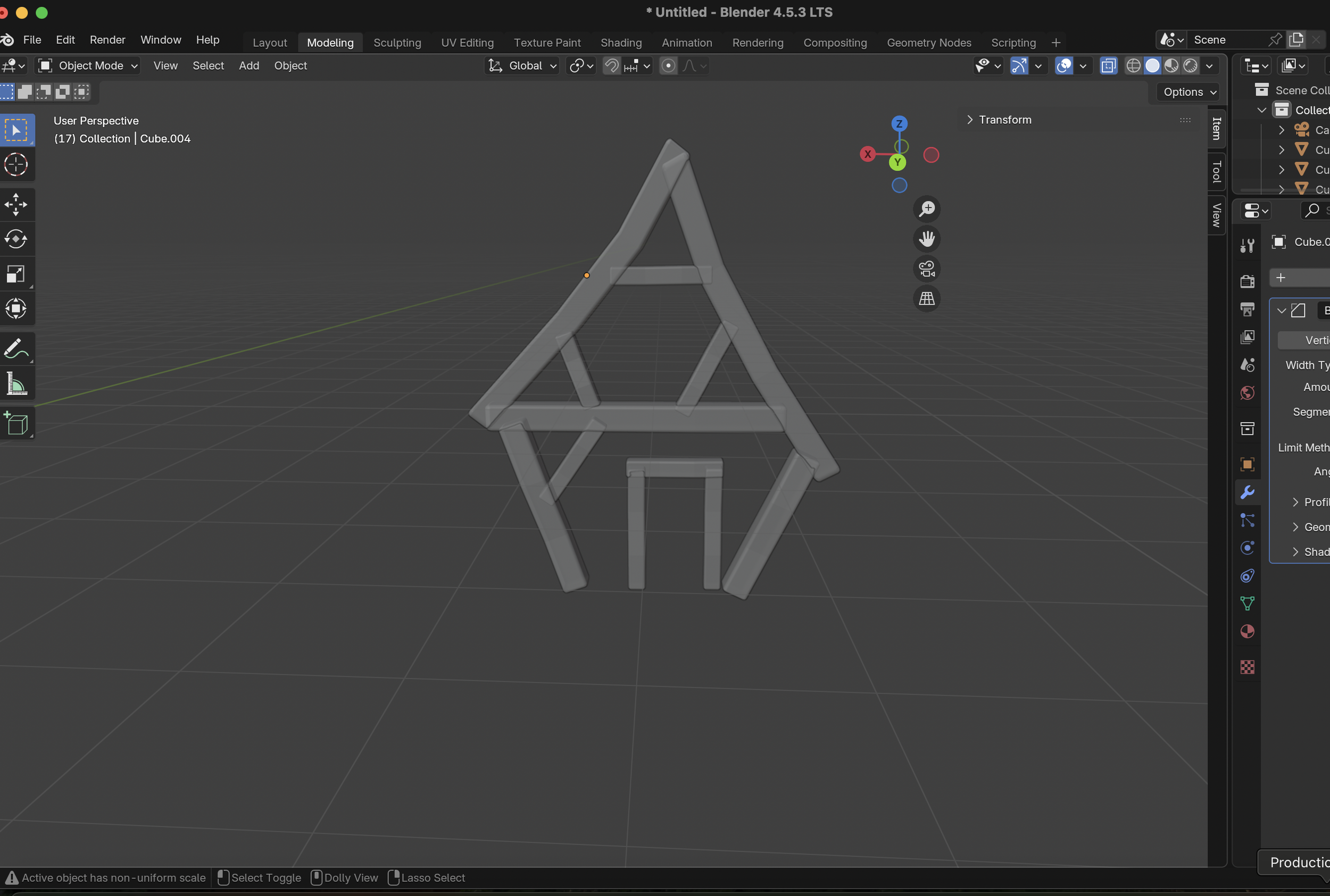Open Global transform orientation dropdown

point(522,66)
